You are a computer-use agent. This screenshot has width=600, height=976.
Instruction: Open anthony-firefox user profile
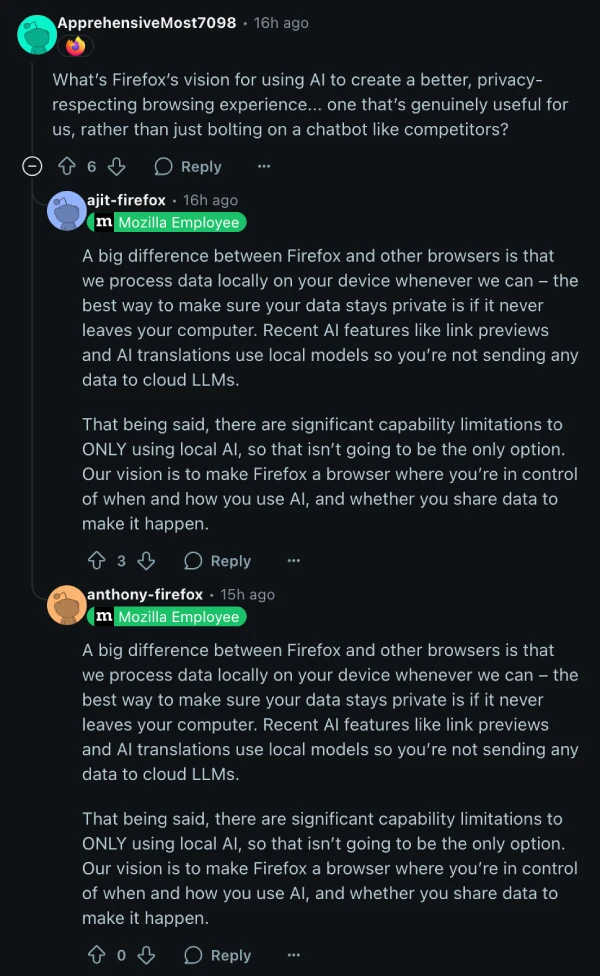145,594
